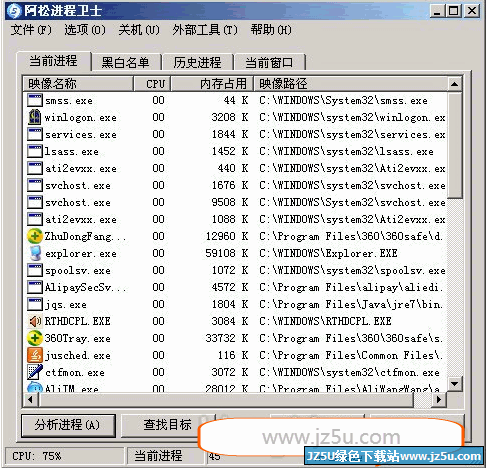Sort by 映像名称 column header
Screen dimensions: 487x468
coord(78,84)
